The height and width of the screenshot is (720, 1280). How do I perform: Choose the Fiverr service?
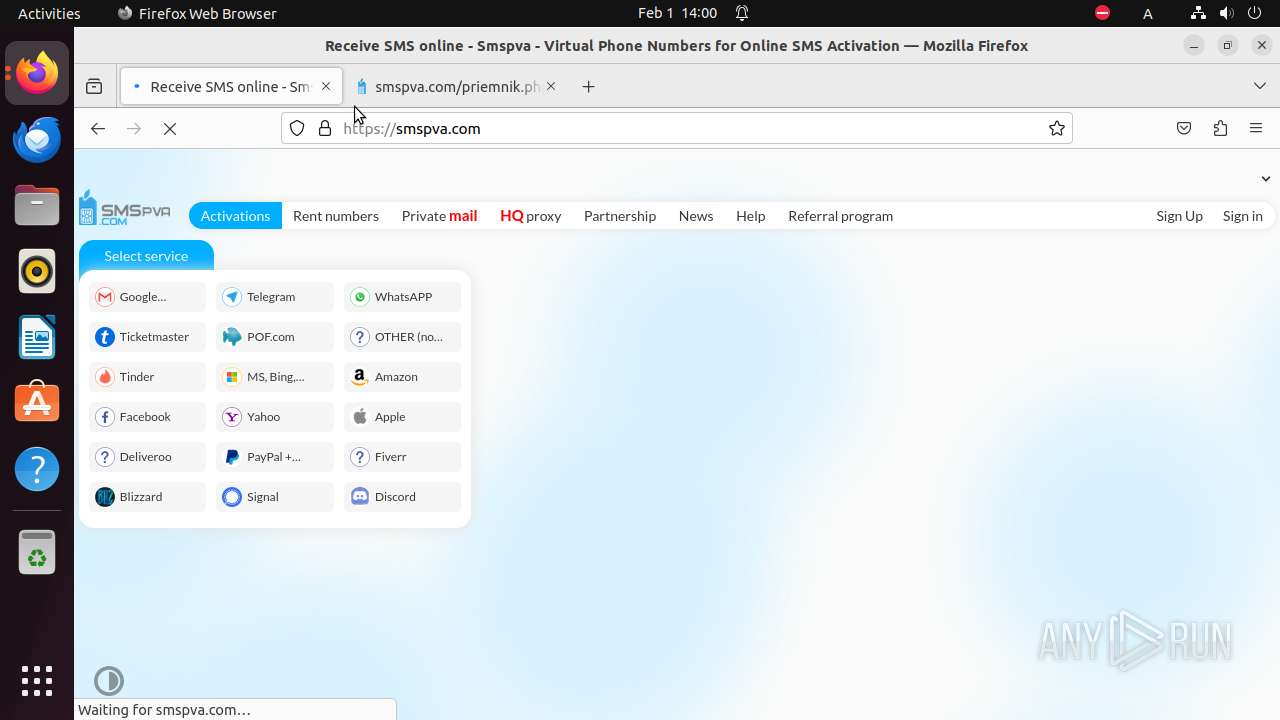pos(403,457)
